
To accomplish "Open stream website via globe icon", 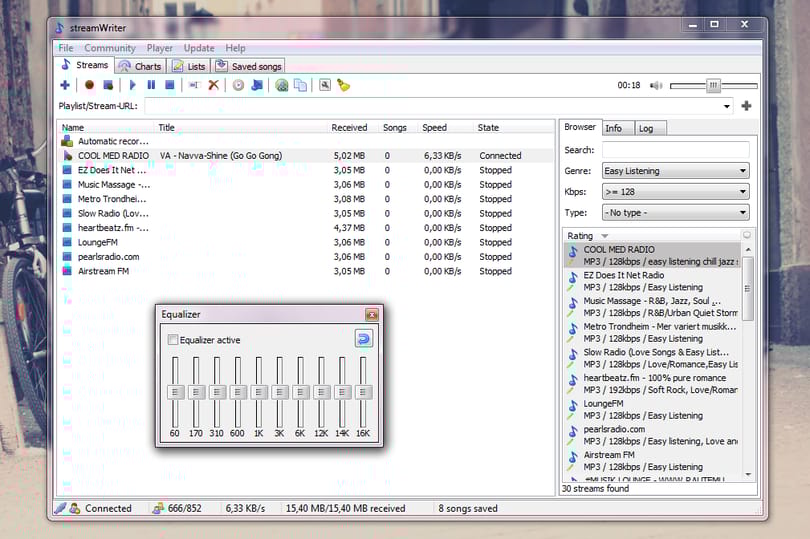I will point(282,85).
